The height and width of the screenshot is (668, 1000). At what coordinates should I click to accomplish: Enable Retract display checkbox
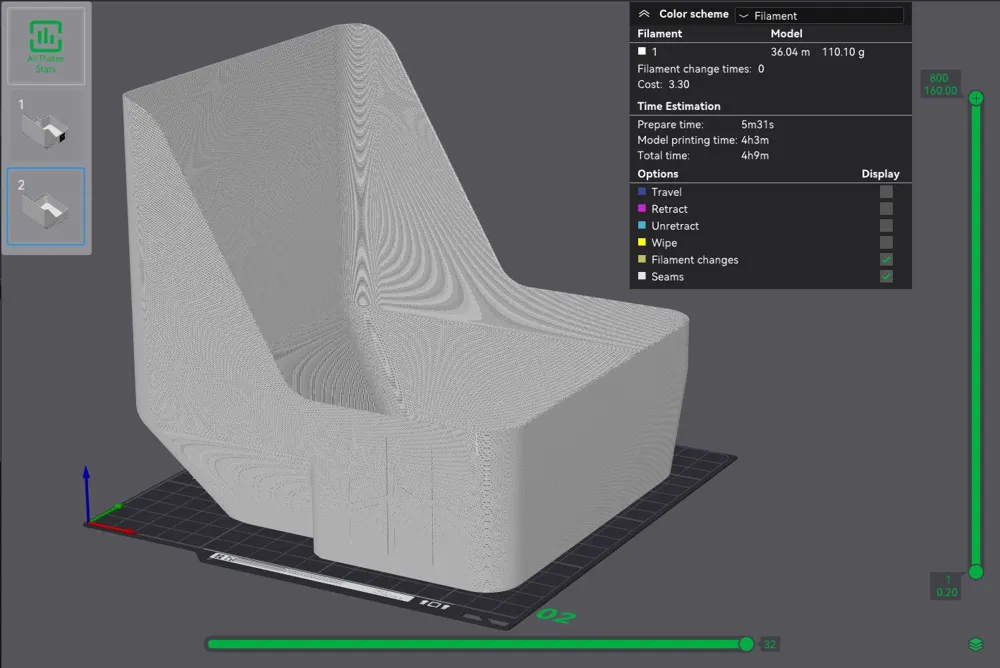point(886,209)
